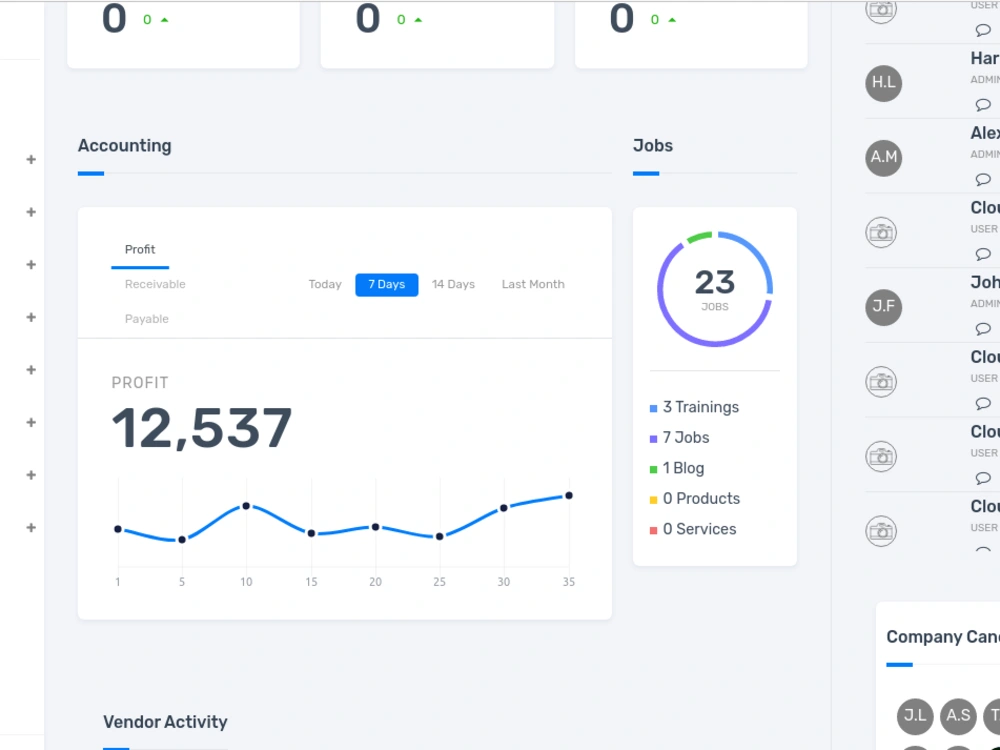Open the Har admin user name

(985, 58)
